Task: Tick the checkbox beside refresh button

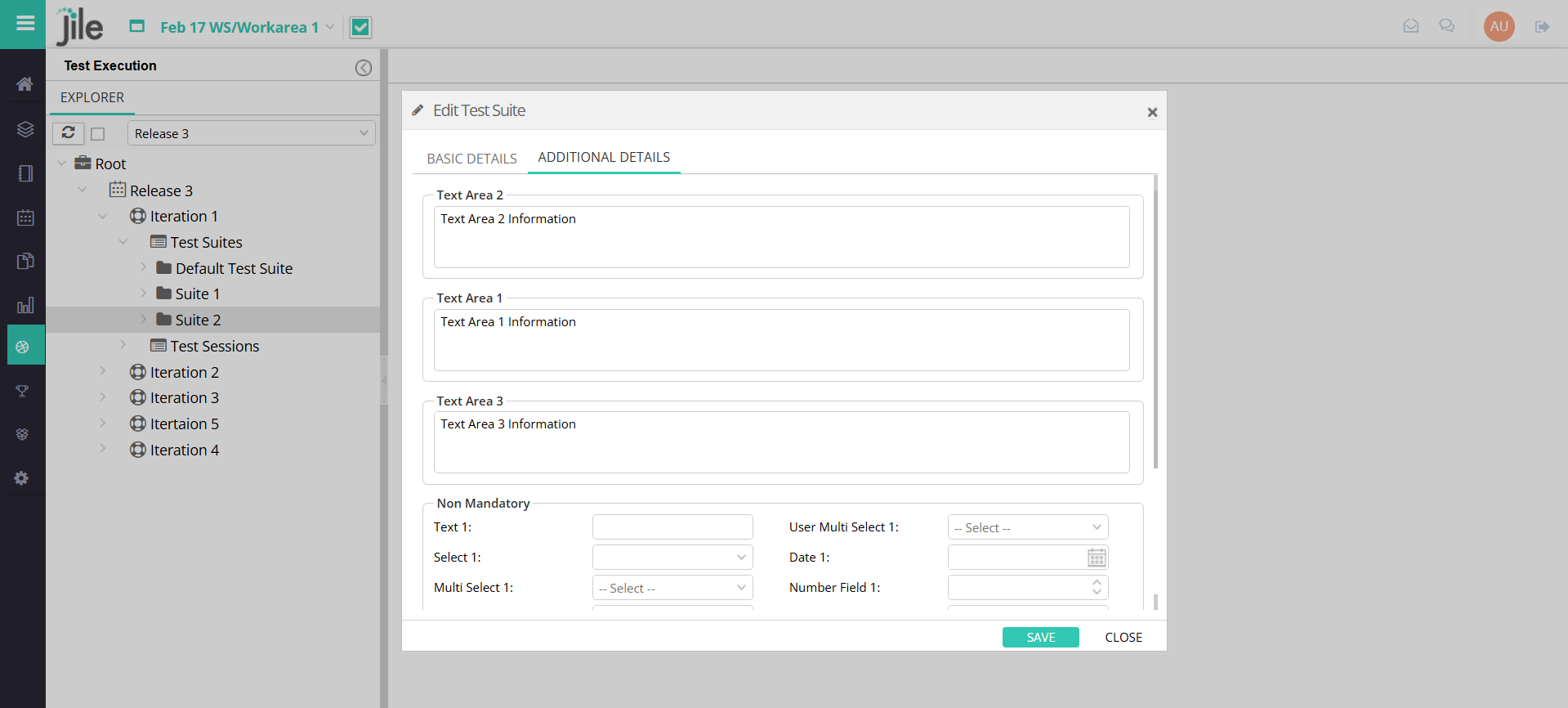Action: coord(98,133)
